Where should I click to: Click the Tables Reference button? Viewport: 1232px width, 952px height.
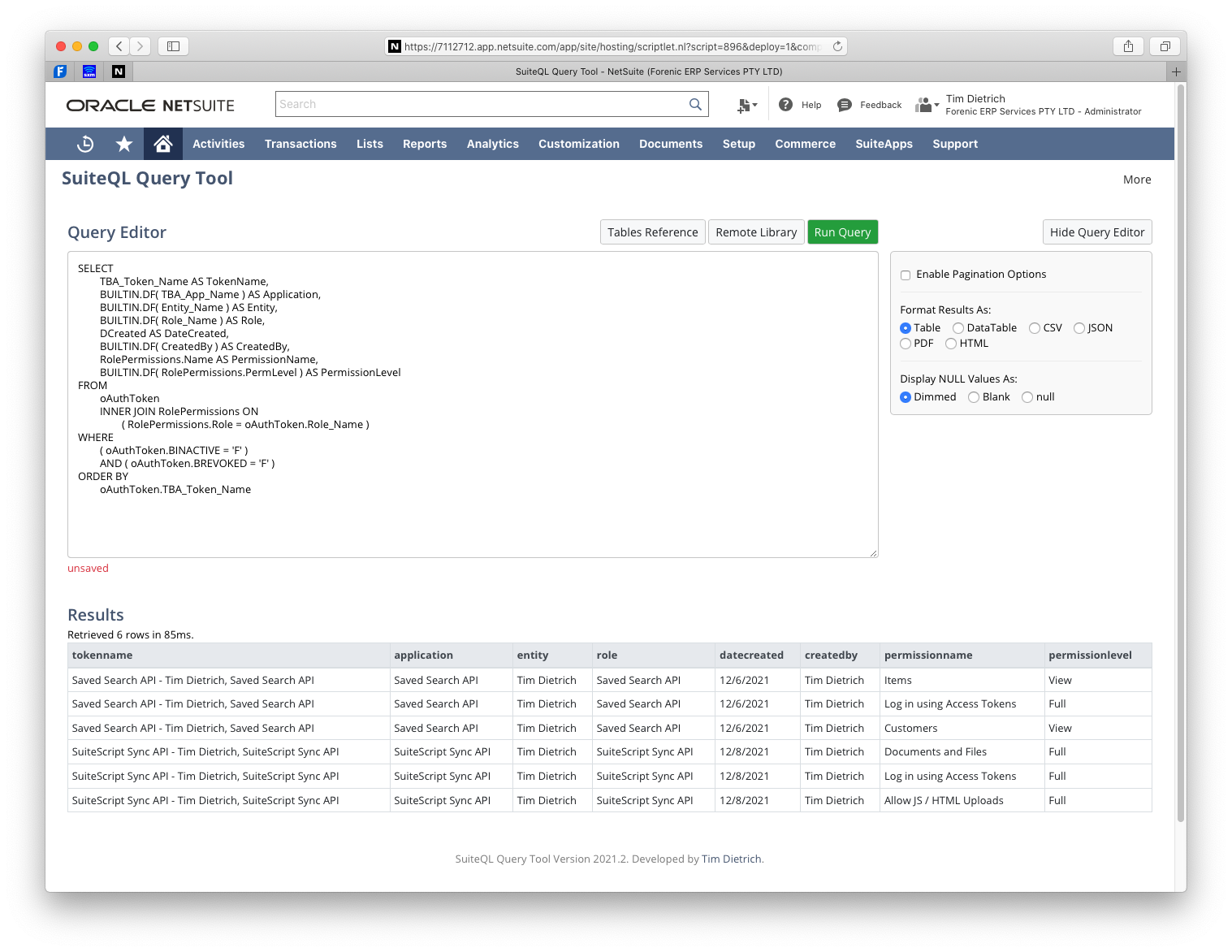coord(653,232)
